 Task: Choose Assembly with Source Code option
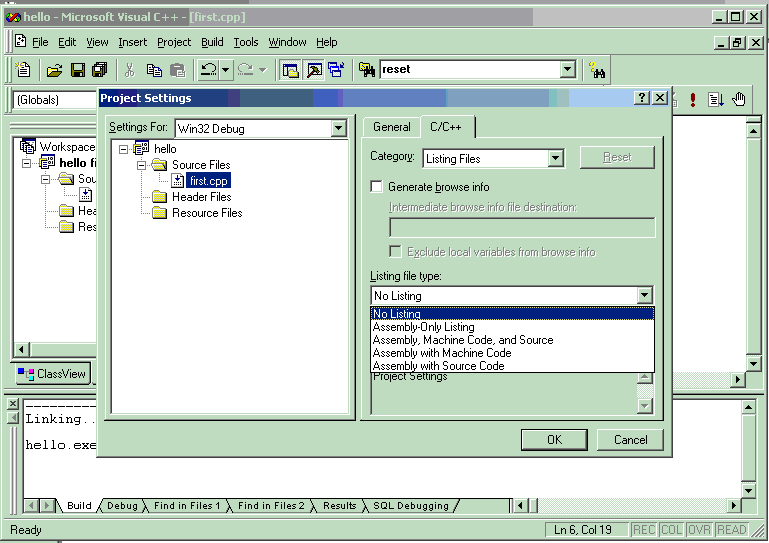click(x=513, y=366)
